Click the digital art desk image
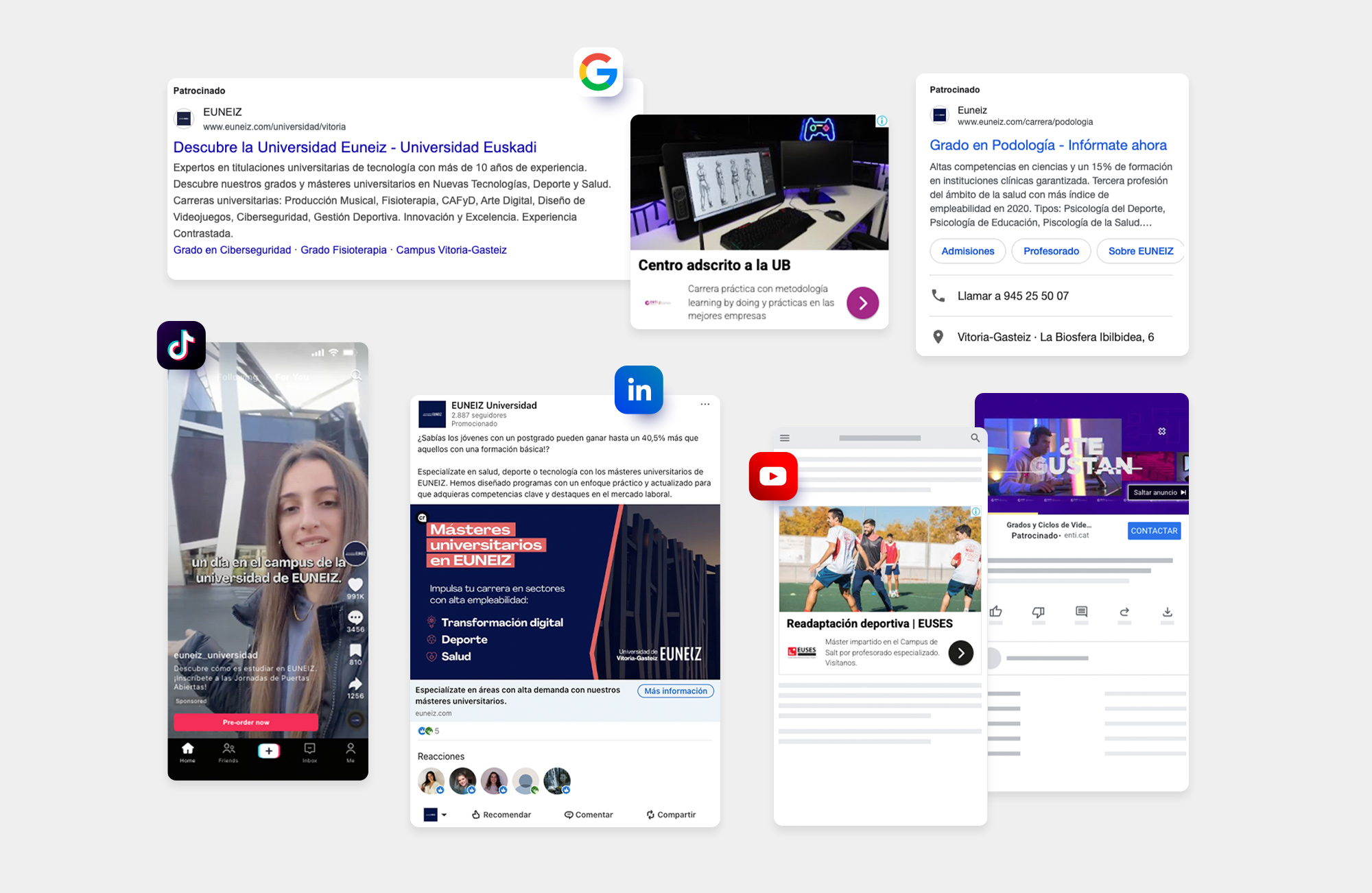Image resolution: width=1372 pixels, height=893 pixels. pyautogui.click(x=759, y=182)
